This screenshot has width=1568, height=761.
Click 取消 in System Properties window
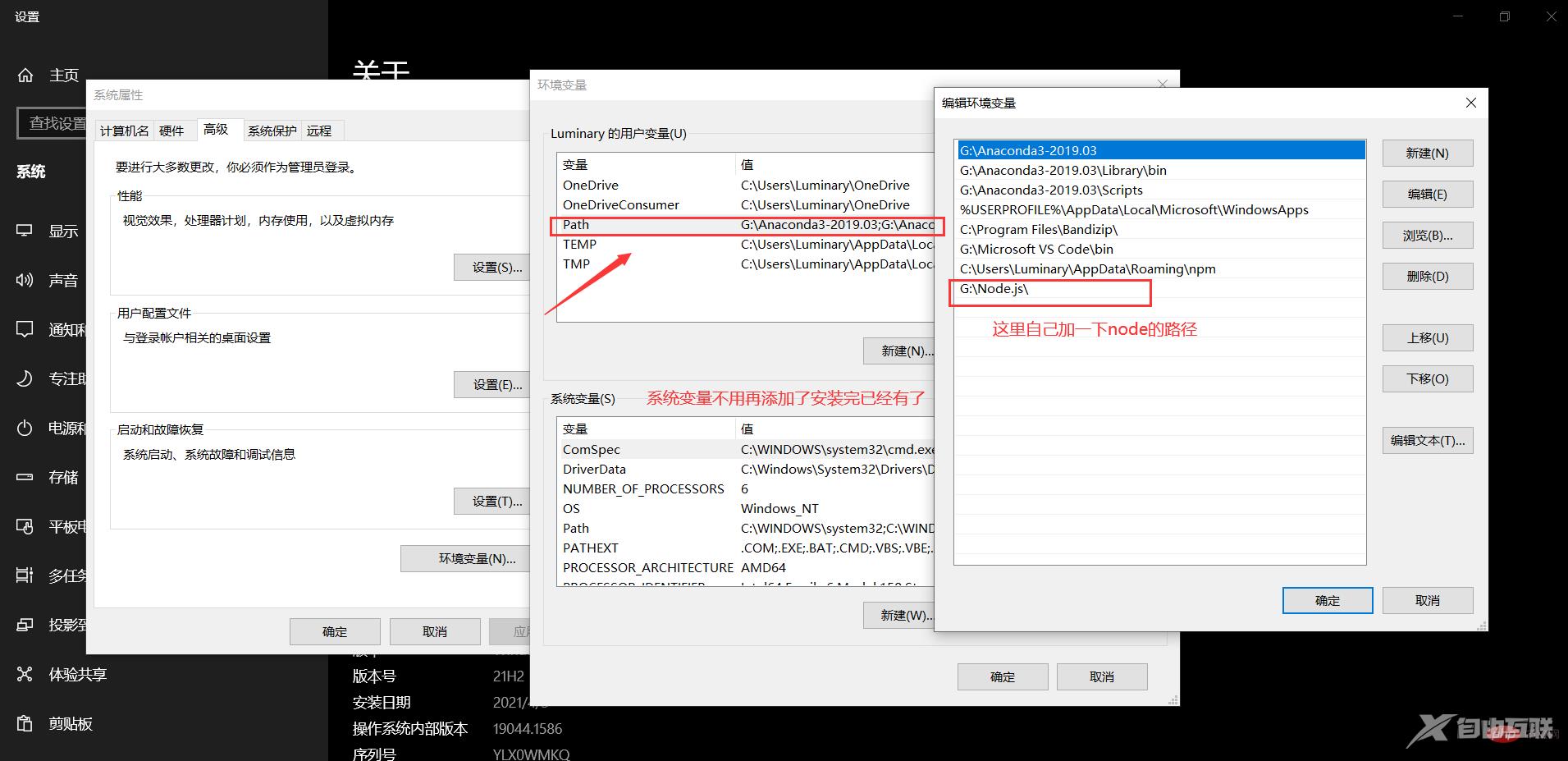(x=435, y=631)
